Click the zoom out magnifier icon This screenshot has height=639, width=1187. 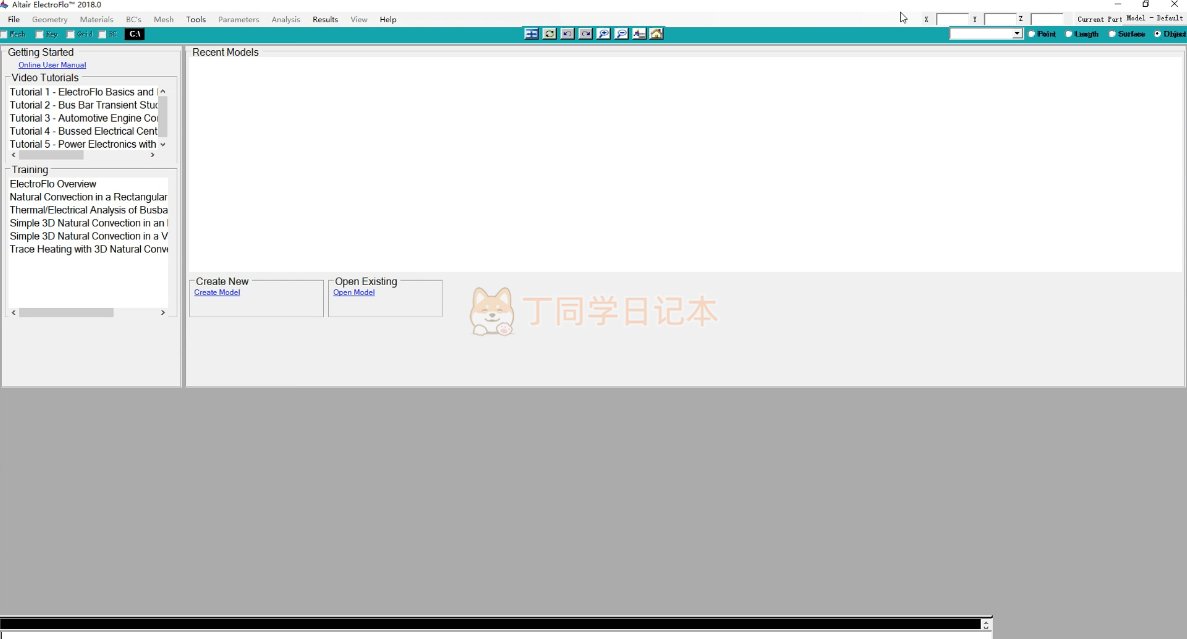621,34
